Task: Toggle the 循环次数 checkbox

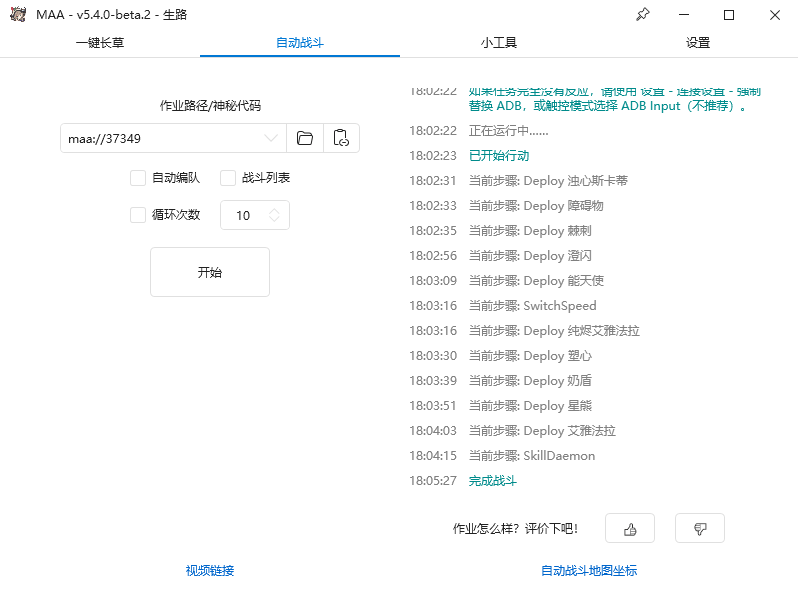Action: (x=138, y=214)
